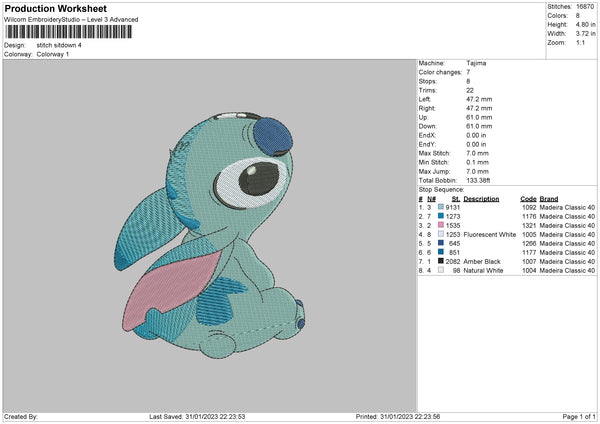Screen dimensions: 600x424
Task: Click the Zoom value '1:1'
Action: point(580,42)
